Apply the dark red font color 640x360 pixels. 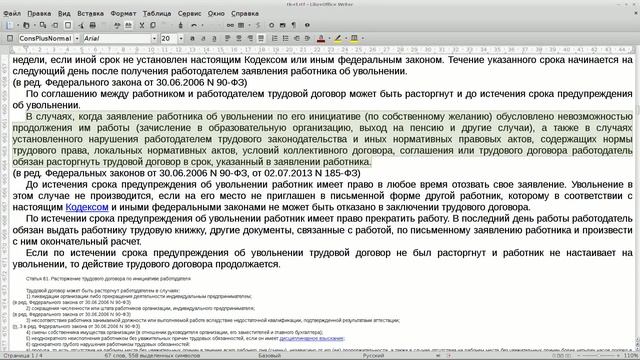(x=321, y=38)
